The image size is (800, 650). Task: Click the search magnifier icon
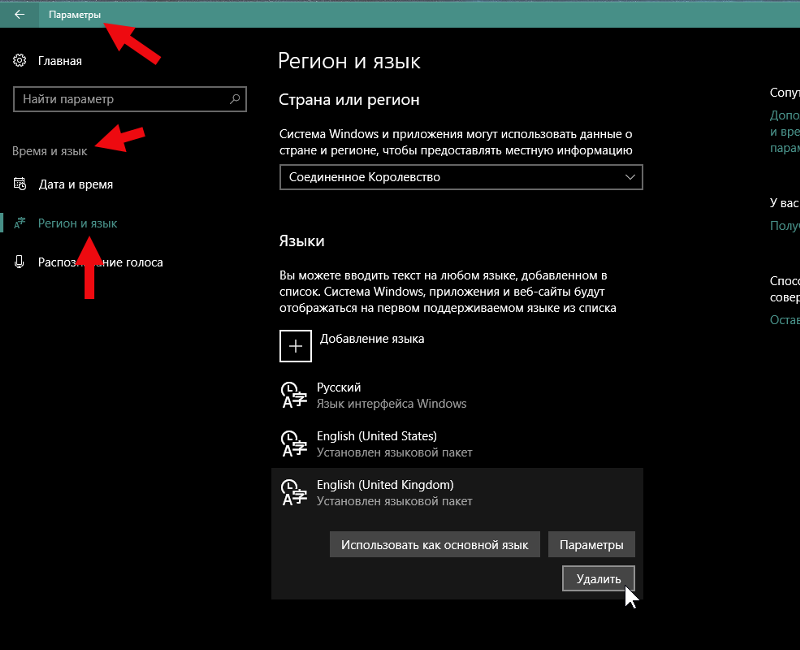(x=235, y=99)
